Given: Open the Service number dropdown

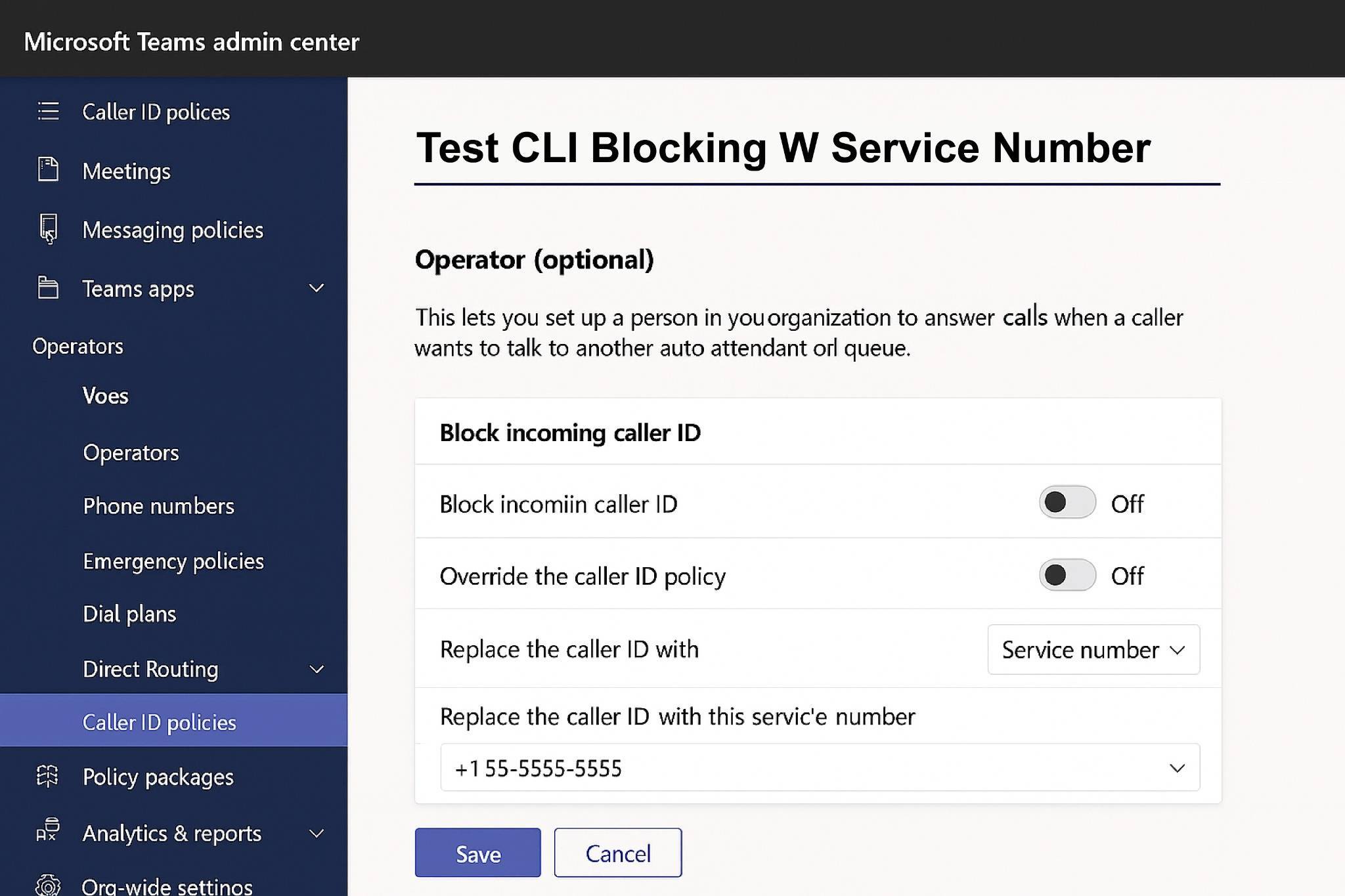Looking at the screenshot, I should pos(1092,650).
